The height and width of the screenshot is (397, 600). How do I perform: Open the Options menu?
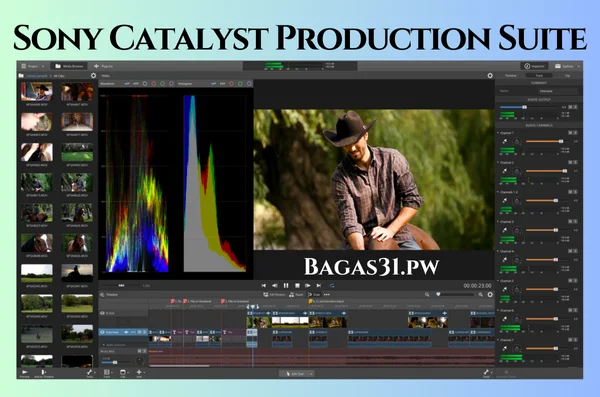[567, 66]
